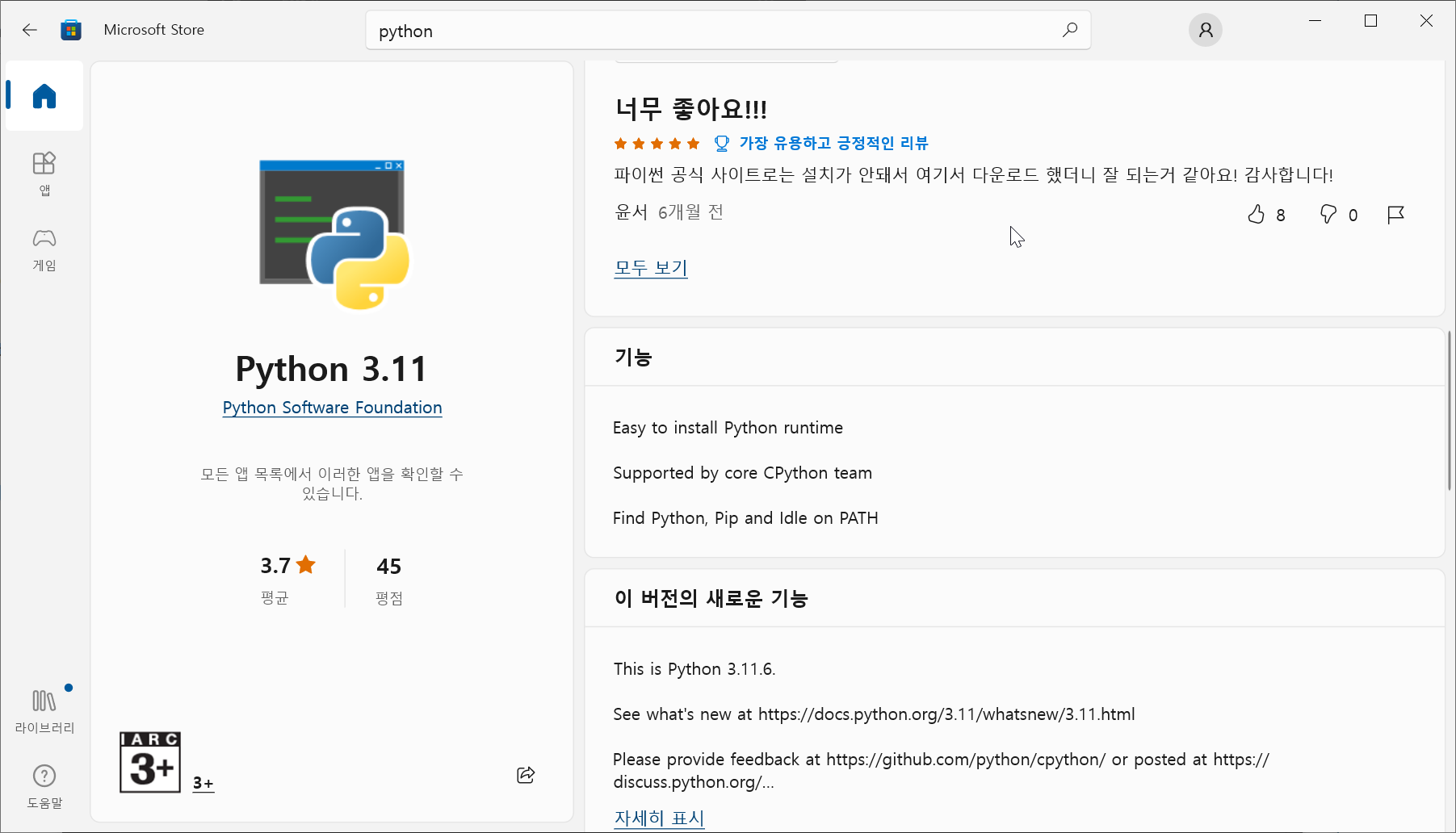Screen dimensions: 1456x833
Task: Click the share icon on app card
Action: click(526, 775)
